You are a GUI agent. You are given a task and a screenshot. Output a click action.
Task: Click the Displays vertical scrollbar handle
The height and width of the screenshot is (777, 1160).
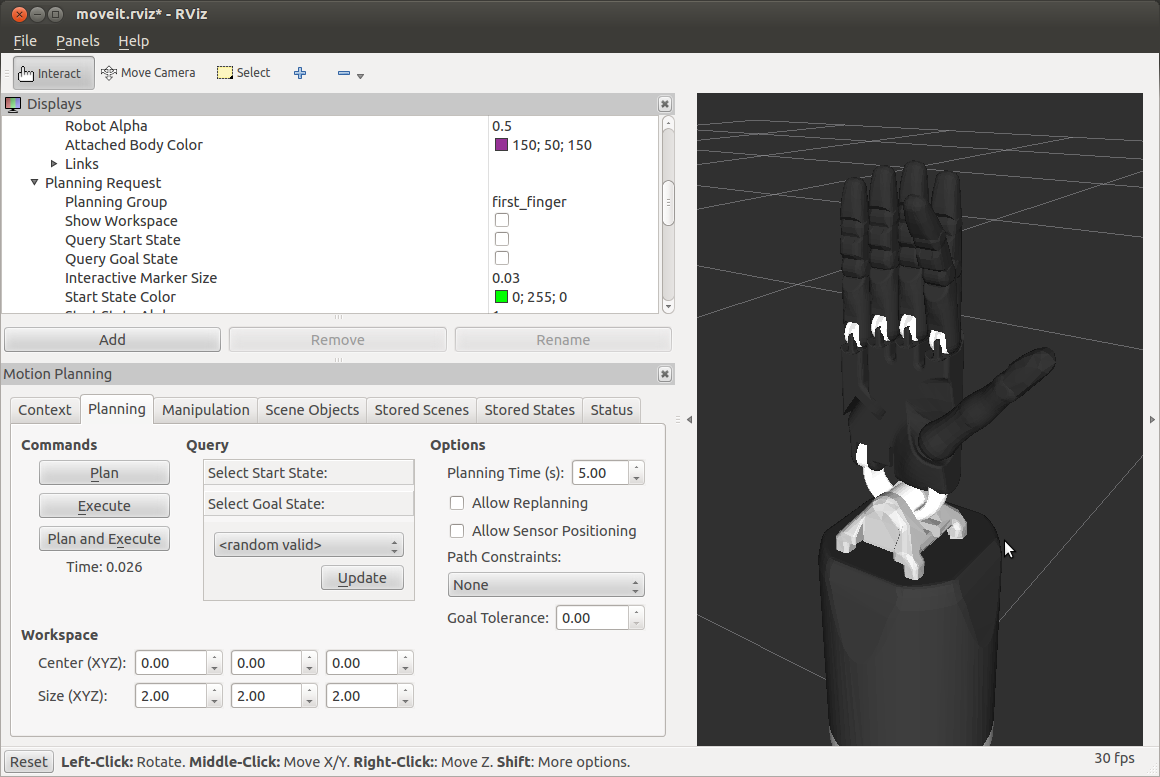(668, 202)
